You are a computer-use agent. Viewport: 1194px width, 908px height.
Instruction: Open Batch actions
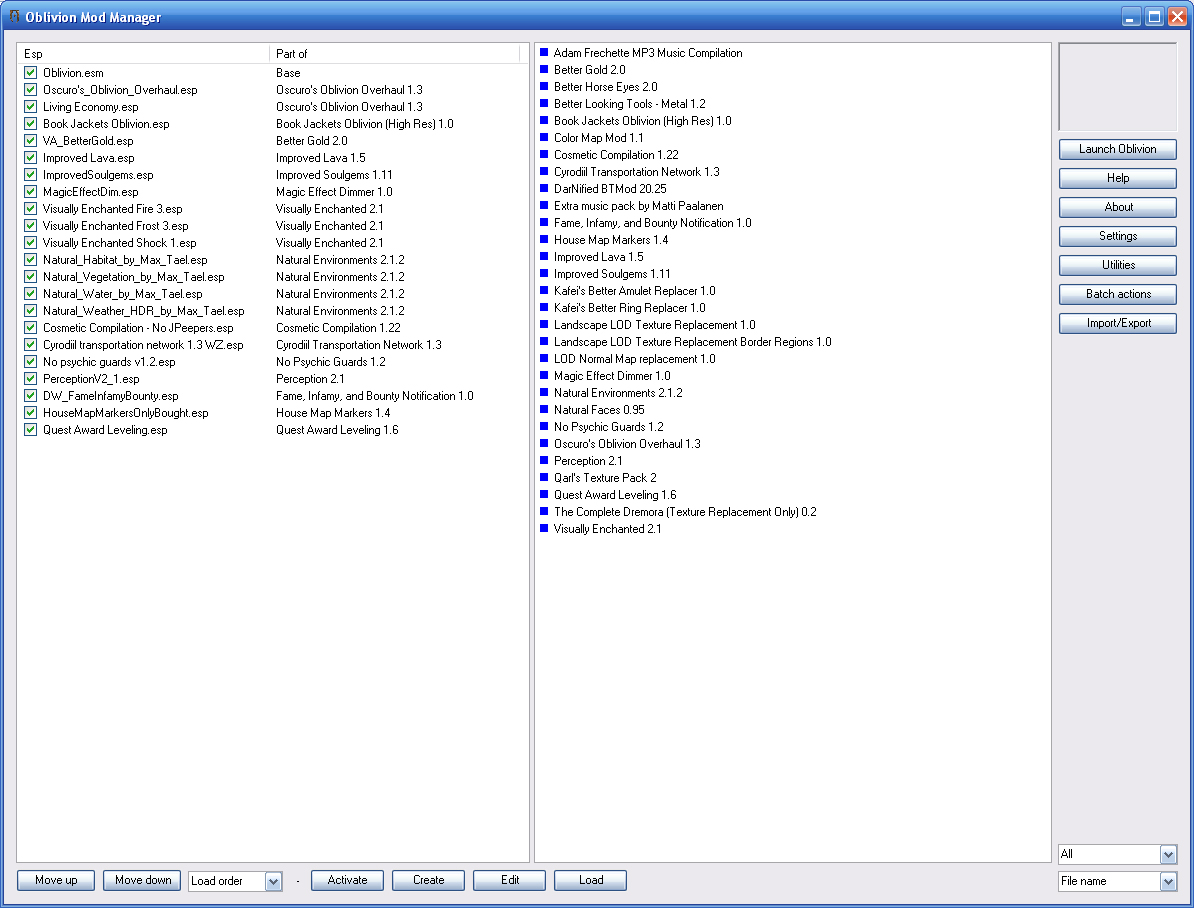(x=1117, y=294)
